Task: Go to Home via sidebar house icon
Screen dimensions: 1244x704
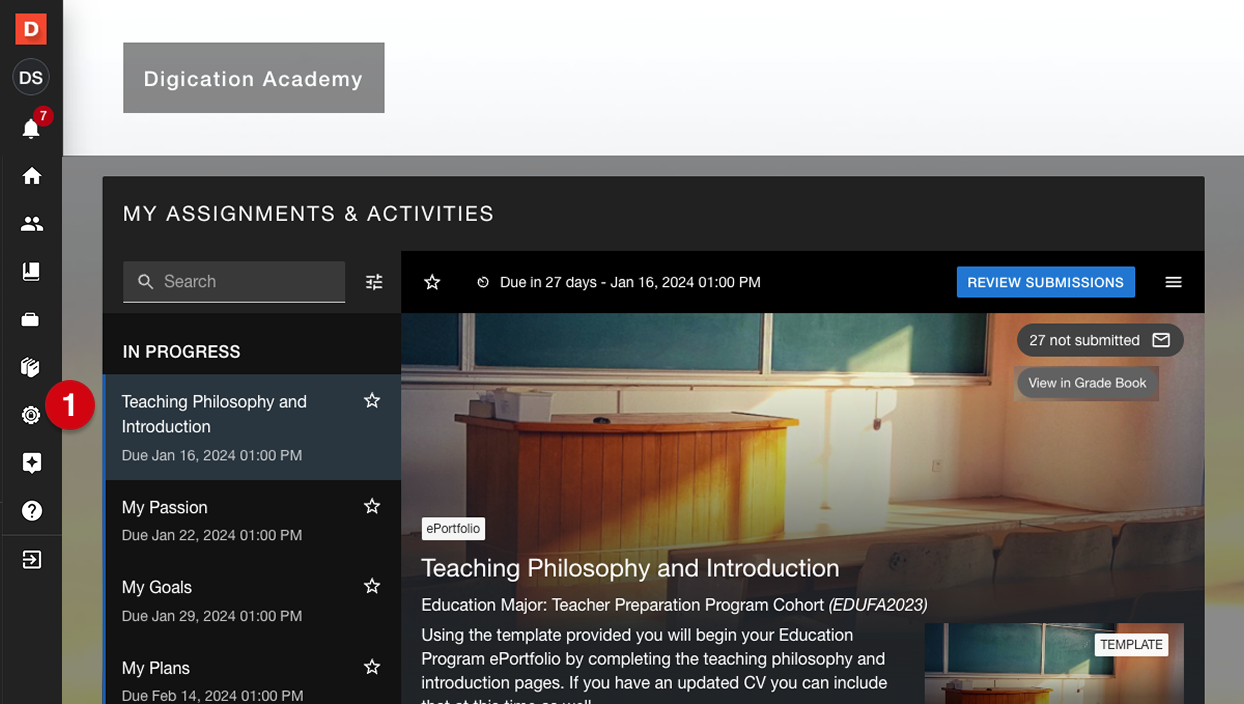Action: click(x=31, y=176)
